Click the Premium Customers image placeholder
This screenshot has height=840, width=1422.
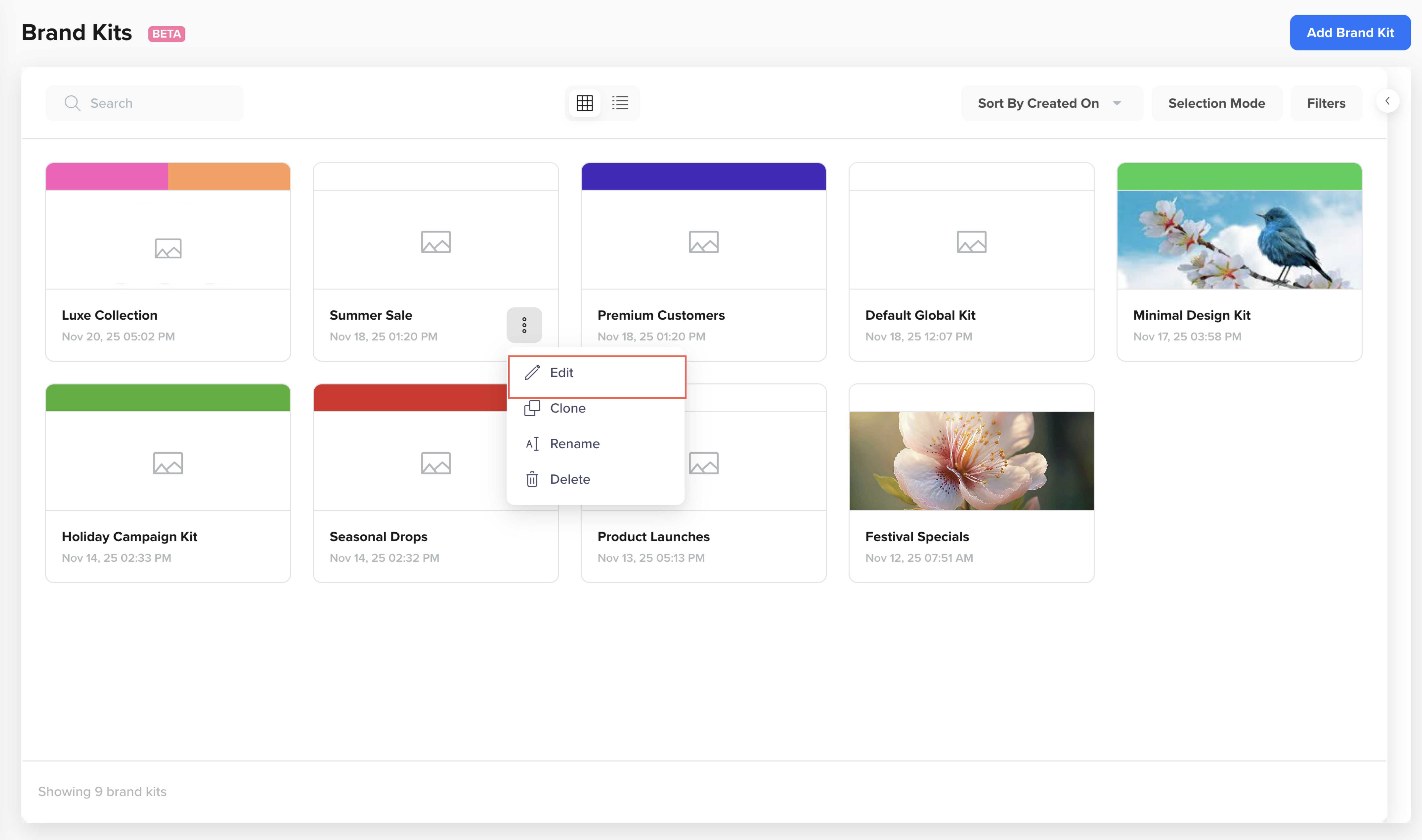704,242
